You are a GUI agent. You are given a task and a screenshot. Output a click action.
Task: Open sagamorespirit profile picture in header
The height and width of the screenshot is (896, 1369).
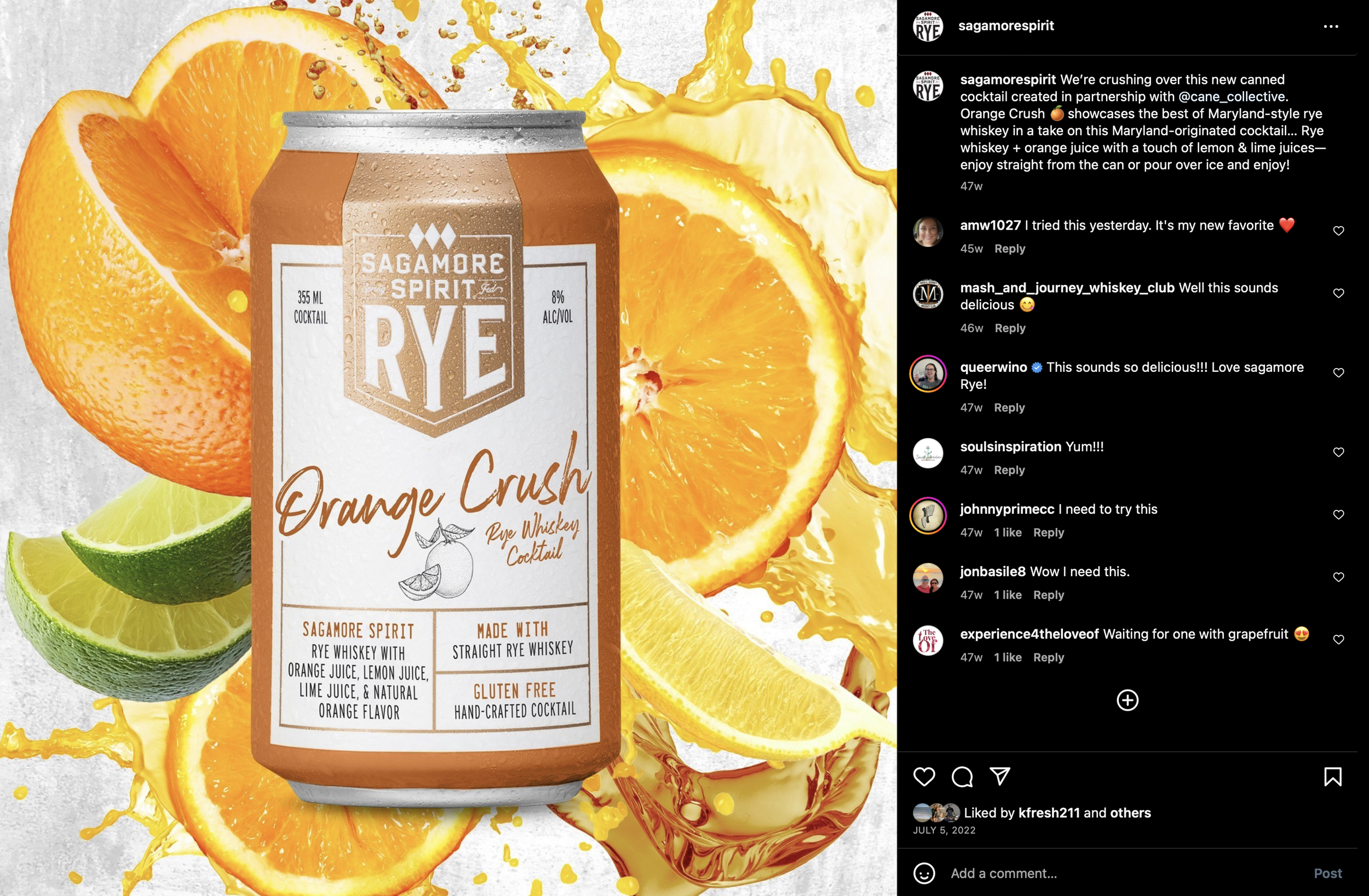(x=928, y=26)
